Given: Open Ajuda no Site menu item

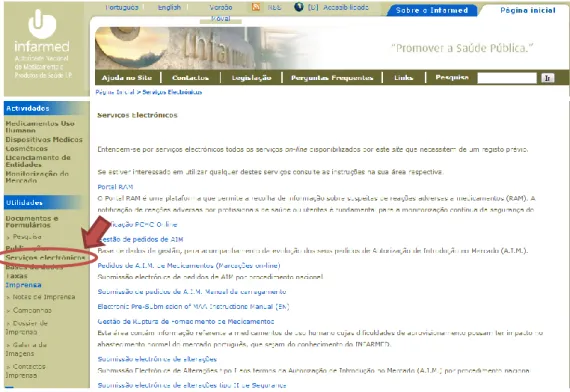Looking at the screenshot, I should pos(127,77).
